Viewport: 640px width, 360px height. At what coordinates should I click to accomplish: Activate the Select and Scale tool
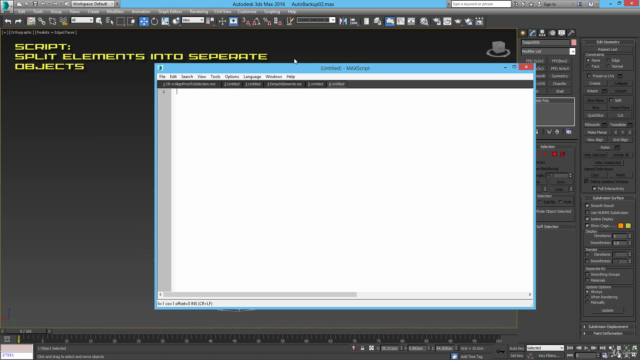165,21
